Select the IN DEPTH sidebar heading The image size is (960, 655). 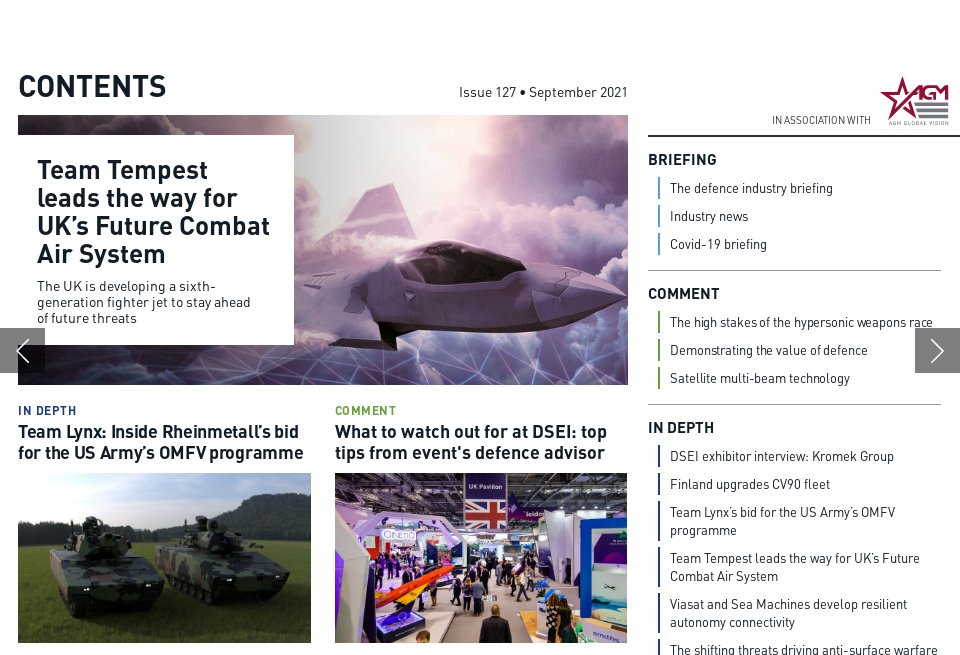click(681, 428)
